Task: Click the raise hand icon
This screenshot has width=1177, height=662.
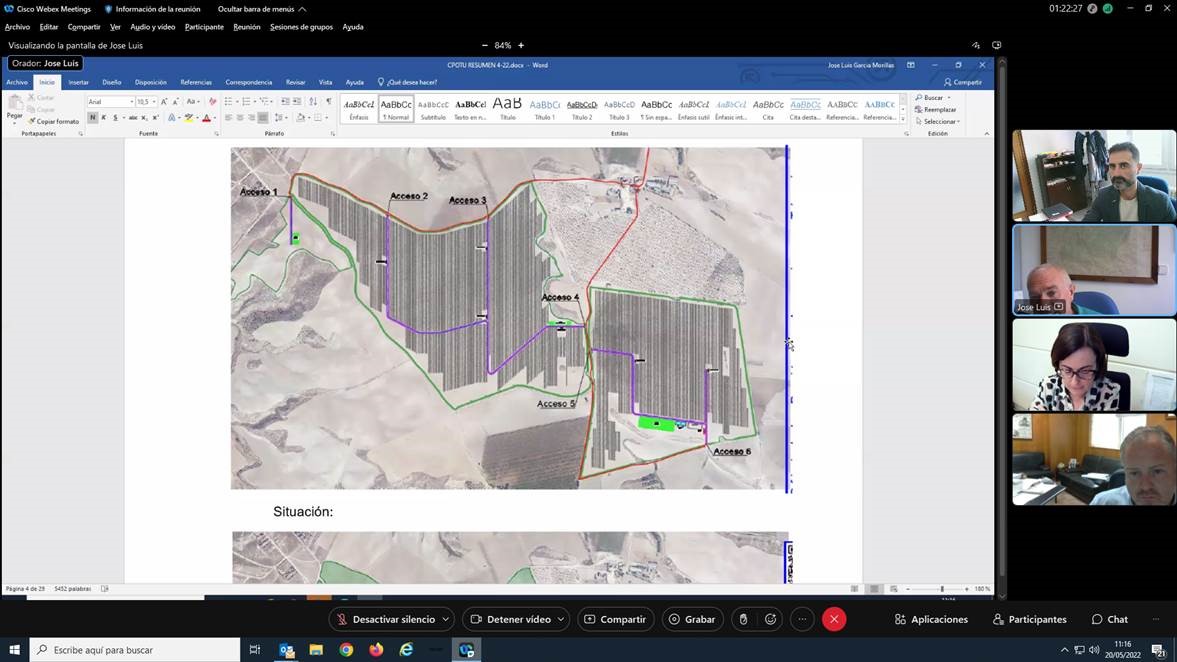Action: click(743, 619)
